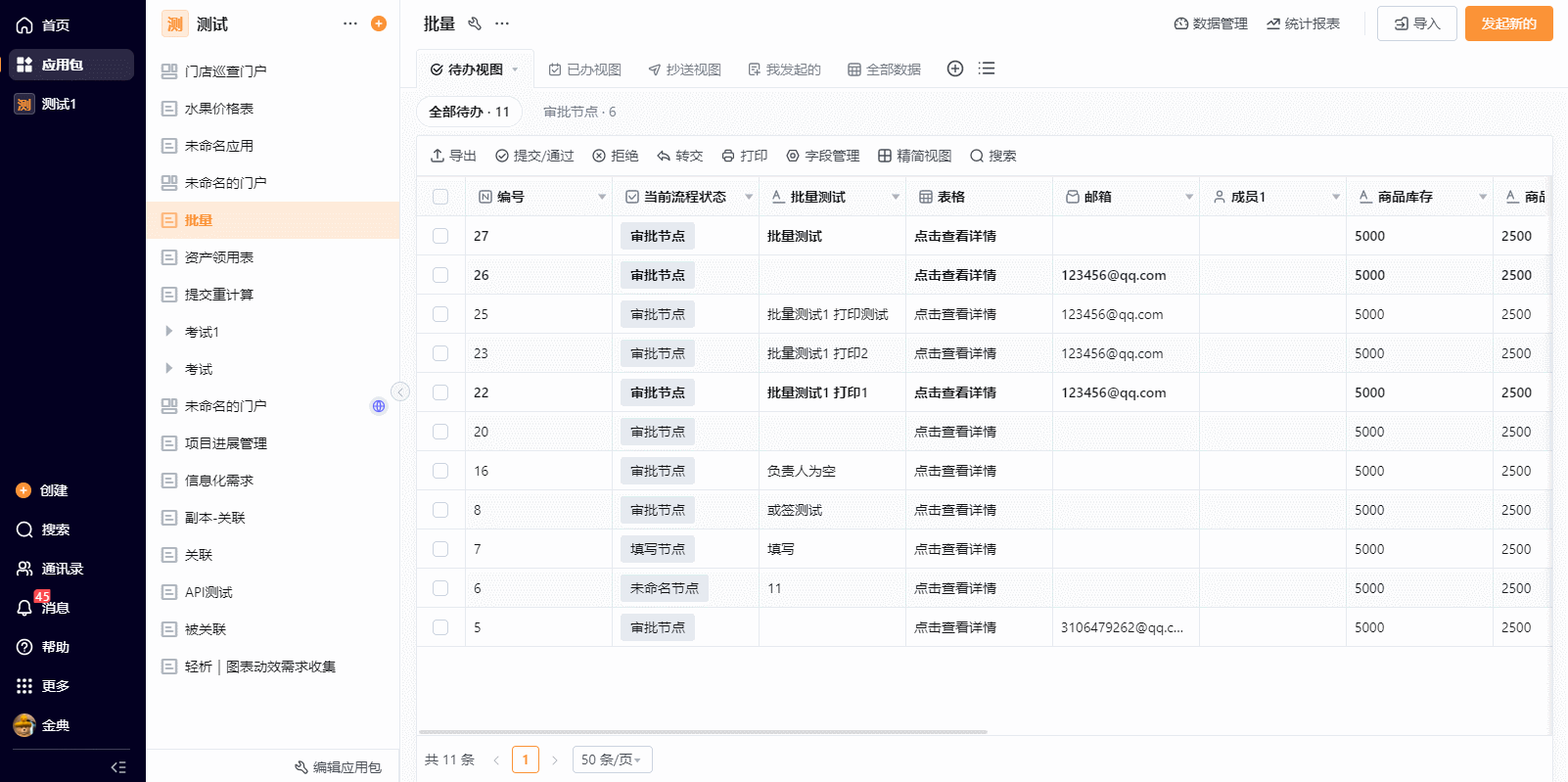Open 应用包 in left navigation
The width and height of the screenshot is (1568, 782).
pos(71,65)
